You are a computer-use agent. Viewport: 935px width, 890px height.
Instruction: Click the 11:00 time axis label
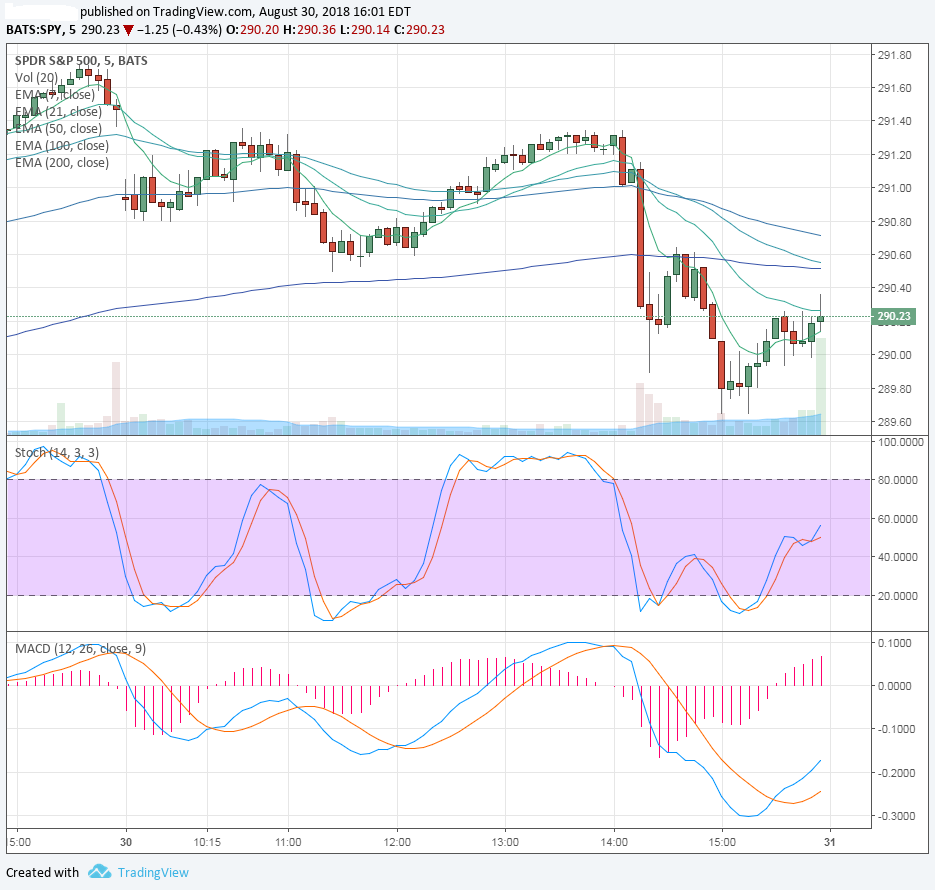point(288,842)
